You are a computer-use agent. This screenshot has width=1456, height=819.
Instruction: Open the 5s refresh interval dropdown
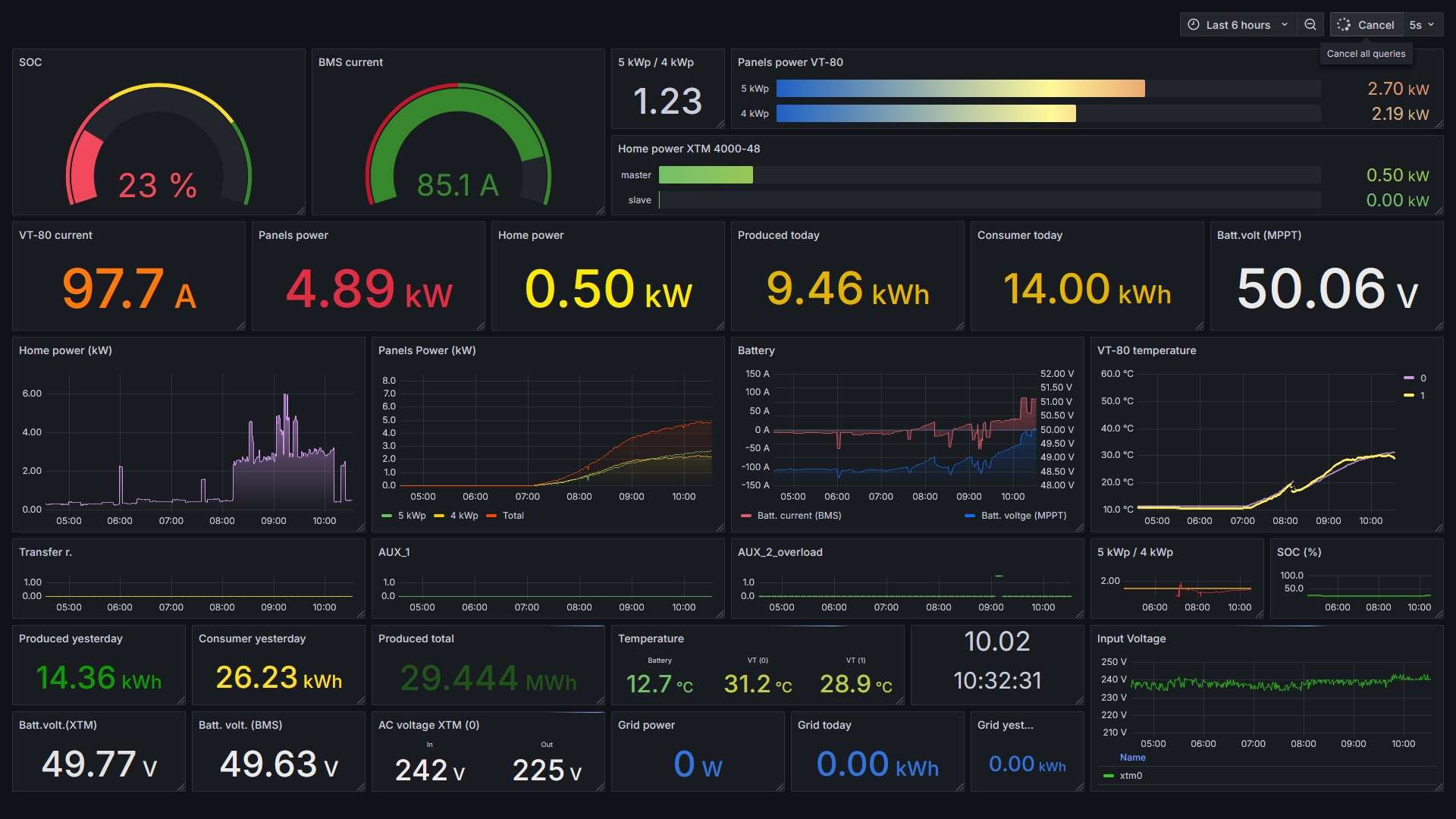click(x=1422, y=24)
